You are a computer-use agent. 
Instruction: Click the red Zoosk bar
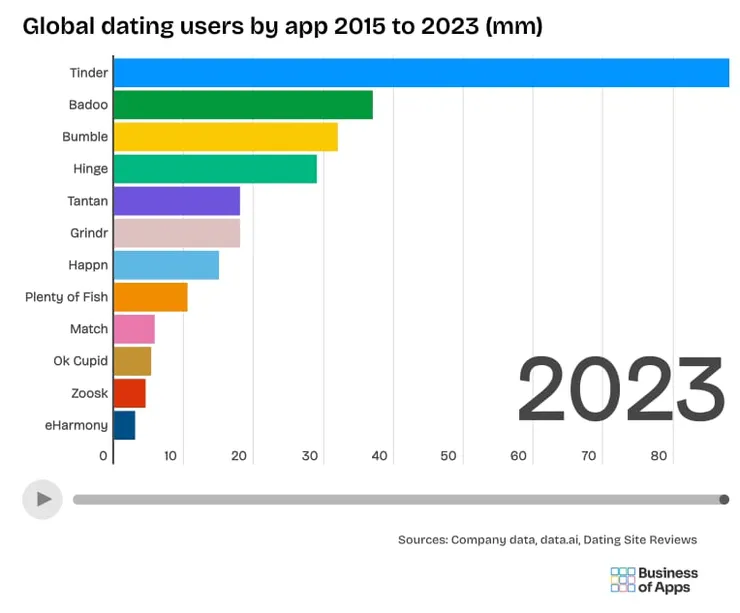130,394
